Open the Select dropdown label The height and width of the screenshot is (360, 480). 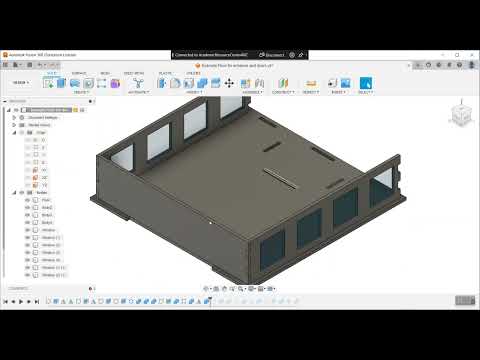365,92
